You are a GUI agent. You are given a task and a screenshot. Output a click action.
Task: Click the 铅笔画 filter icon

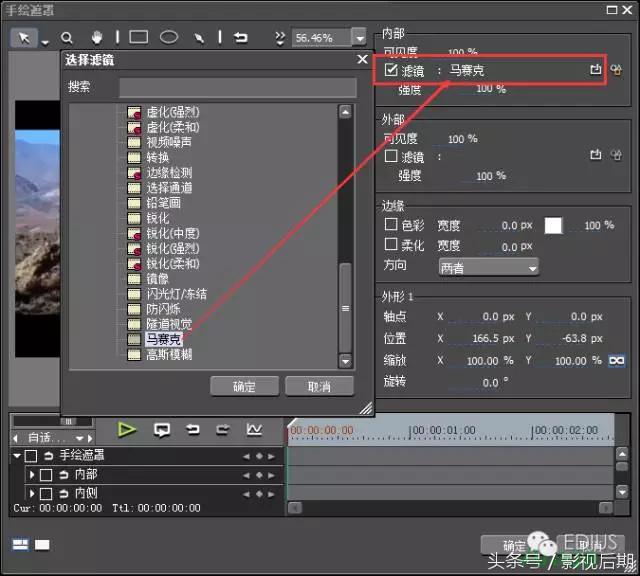tap(134, 203)
